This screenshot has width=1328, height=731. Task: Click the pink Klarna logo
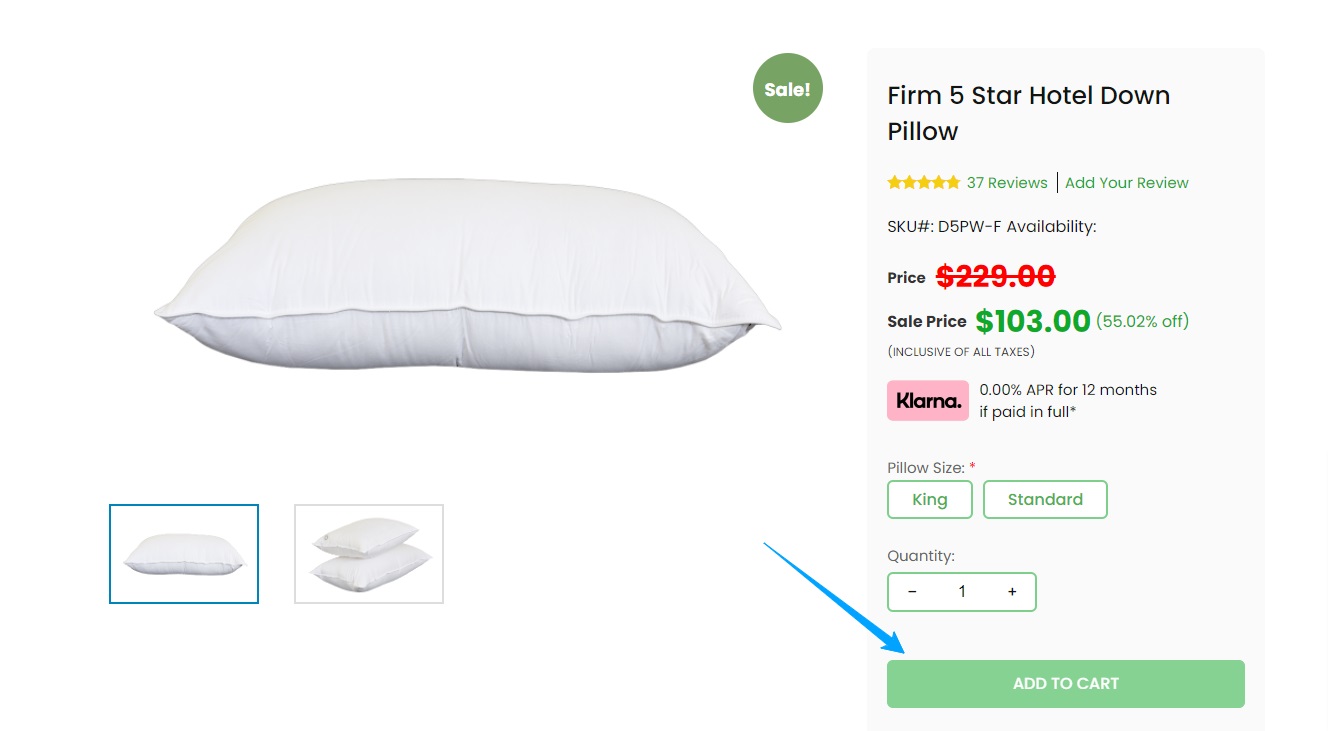coord(927,401)
